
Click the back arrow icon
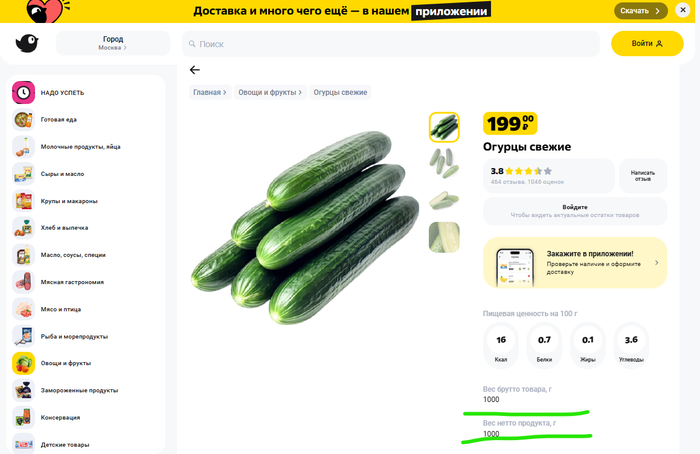[195, 70]
